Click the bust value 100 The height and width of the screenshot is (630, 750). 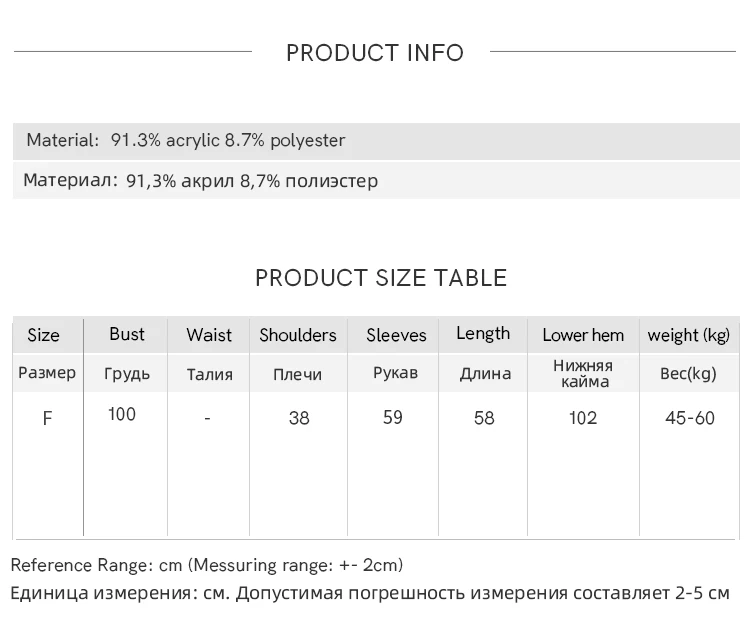pyautogui.click(x=122, y=414)
